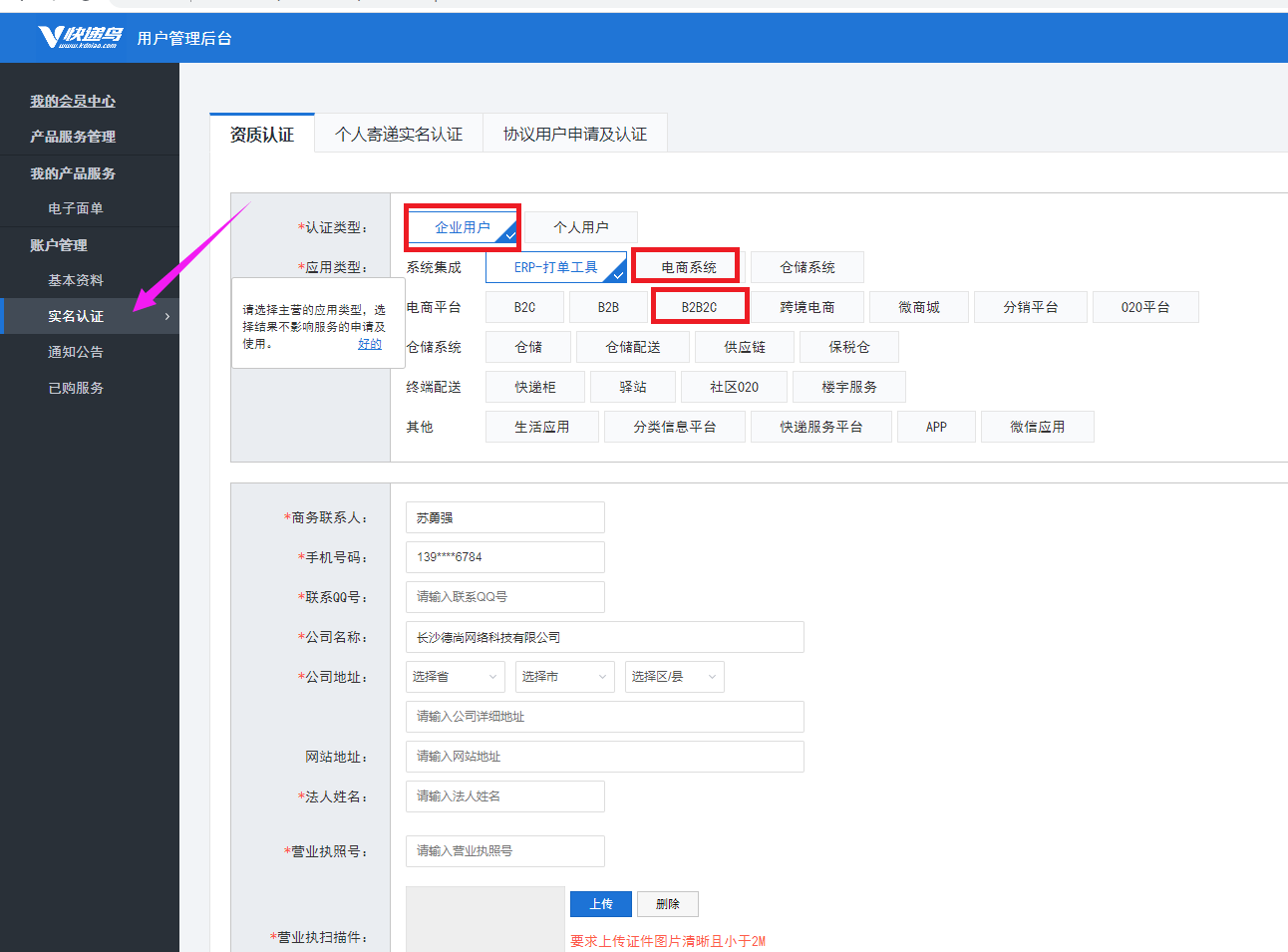Select 微信应用 option
Screen dimensions: 1288x952
[1038, 427]
